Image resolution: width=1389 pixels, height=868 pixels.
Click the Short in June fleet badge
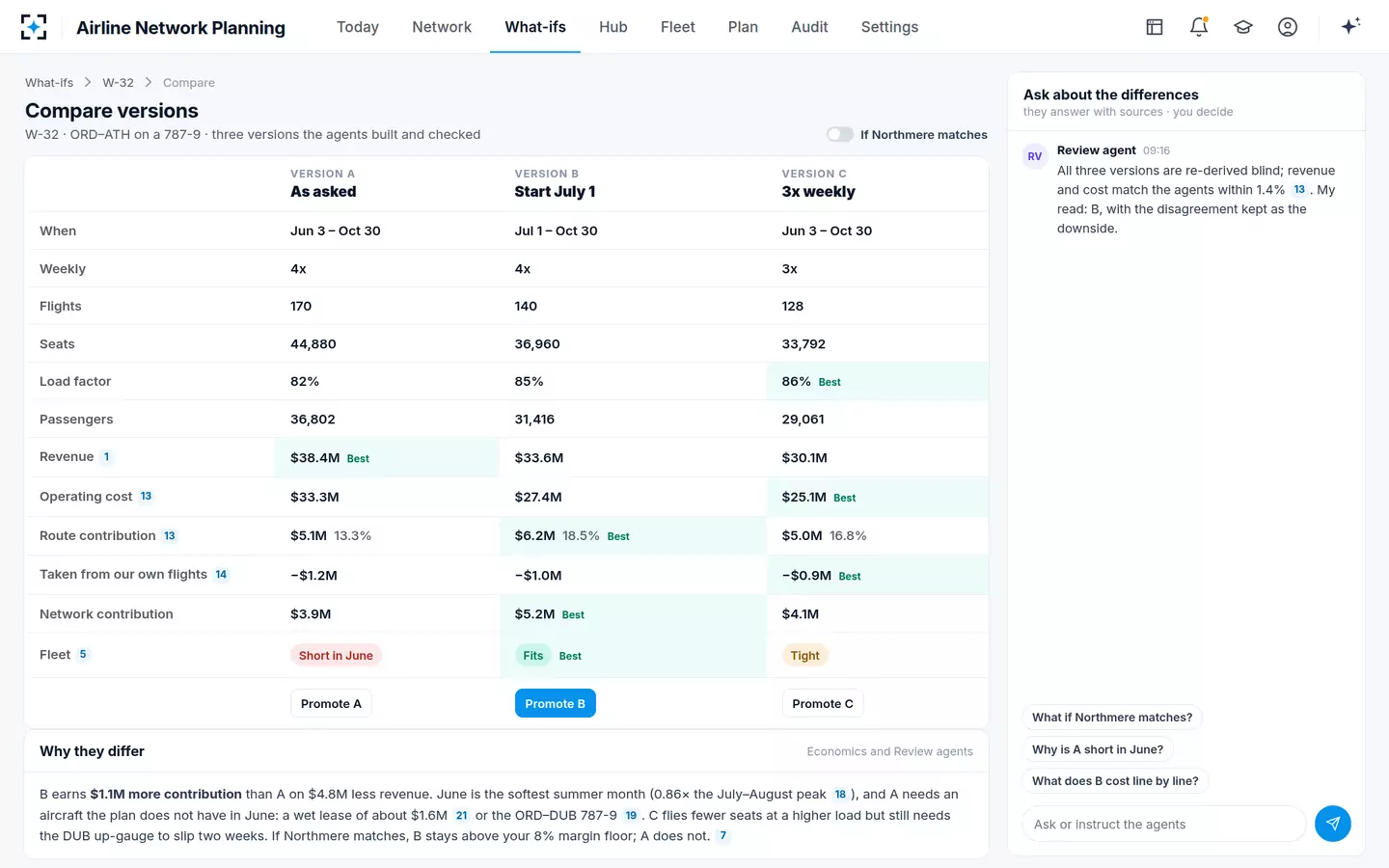point(336,656)
